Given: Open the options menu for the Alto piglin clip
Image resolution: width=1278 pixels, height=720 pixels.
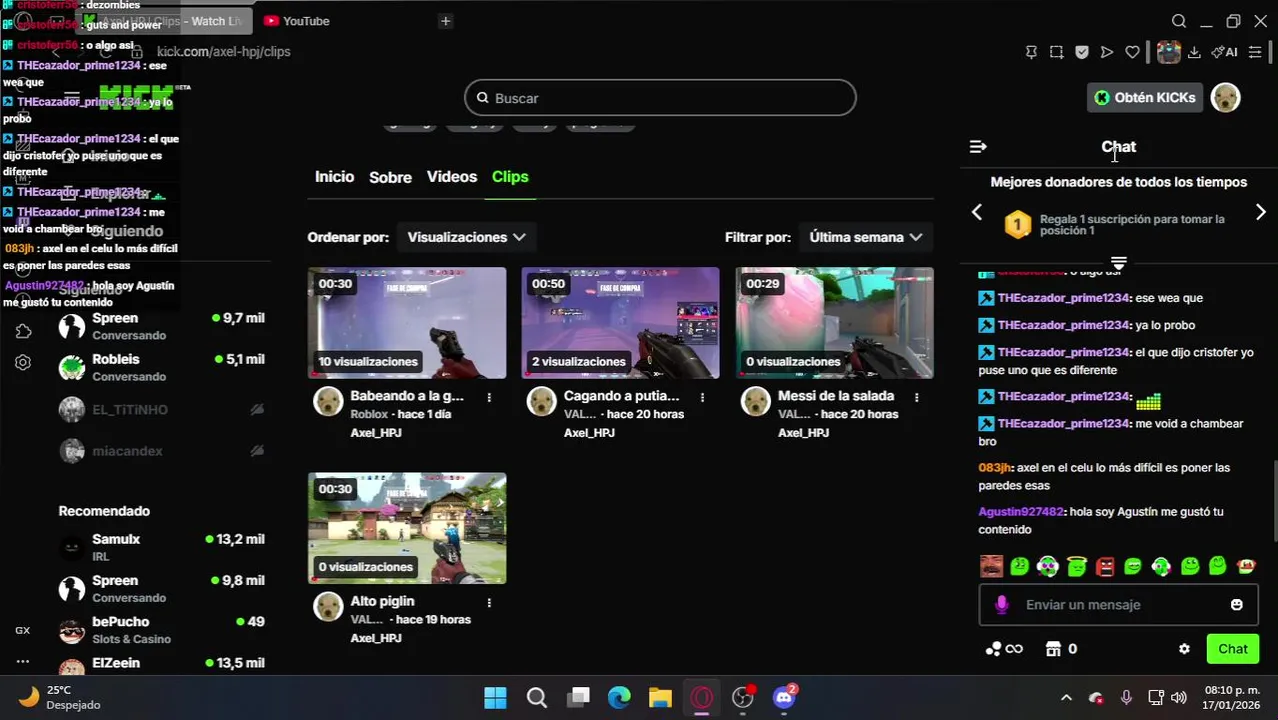Looking at the screenshot, I should click(x=489, y=602).
